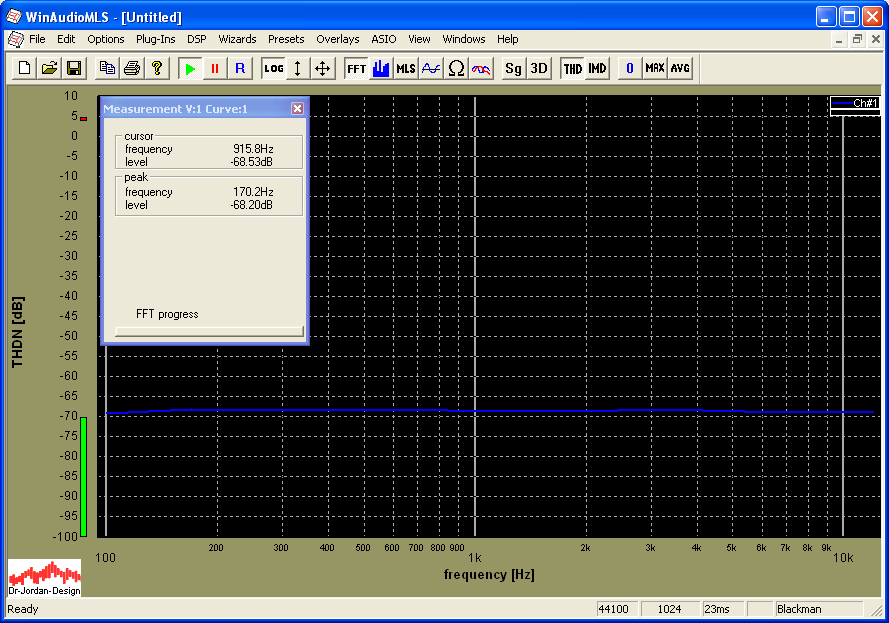Start measurement with the green play button
This screenshot has height=623, width=889.
pos(190,68)
